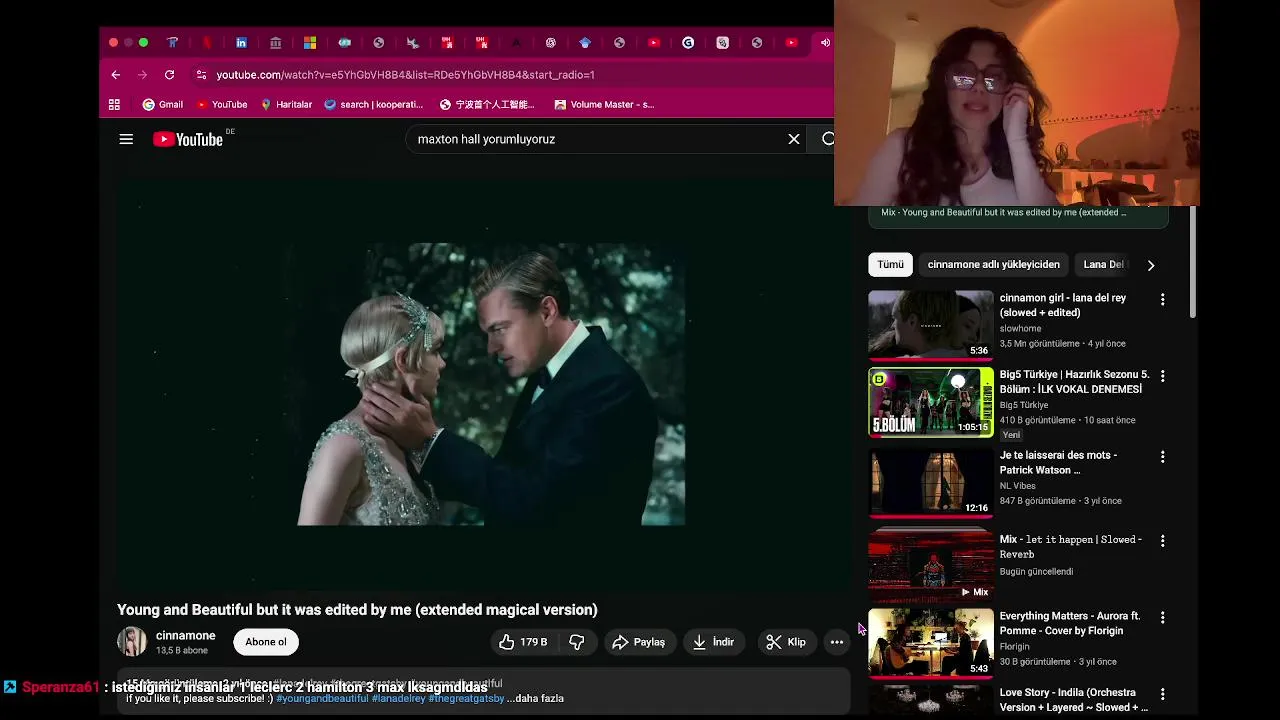1280x720 pixels.
Task: Open the 宁波 Chinese-titled bookmark
Action: click(x=488, y=104)
